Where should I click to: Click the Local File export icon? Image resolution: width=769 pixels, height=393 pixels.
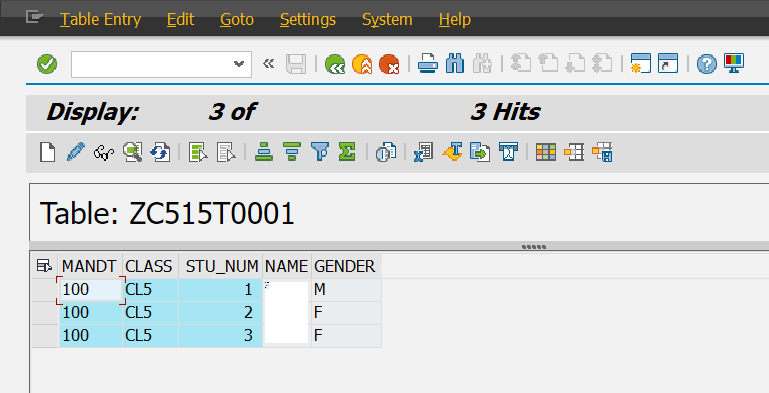click(x=480, y=152)
